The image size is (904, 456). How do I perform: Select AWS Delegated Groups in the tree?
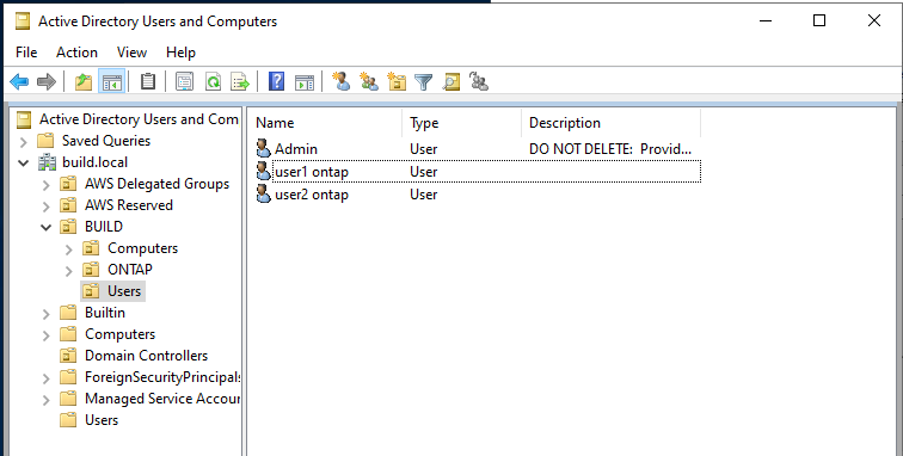[157, 184]
